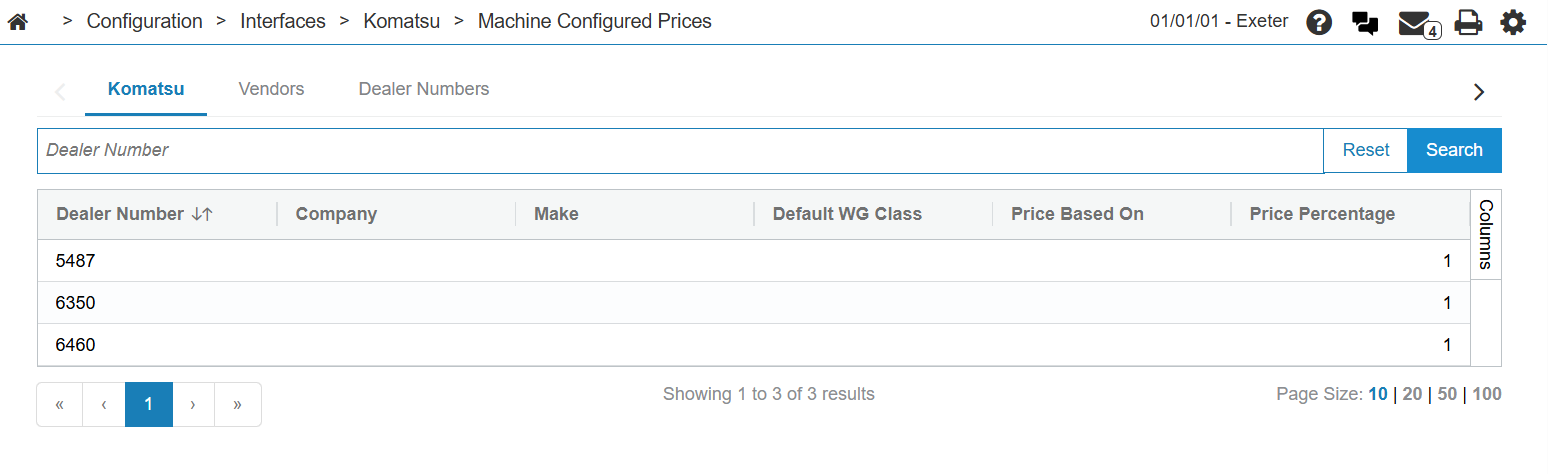Switch to the Dealer Numbers tab
The image size is (1548, 474).
click(424, 89)
